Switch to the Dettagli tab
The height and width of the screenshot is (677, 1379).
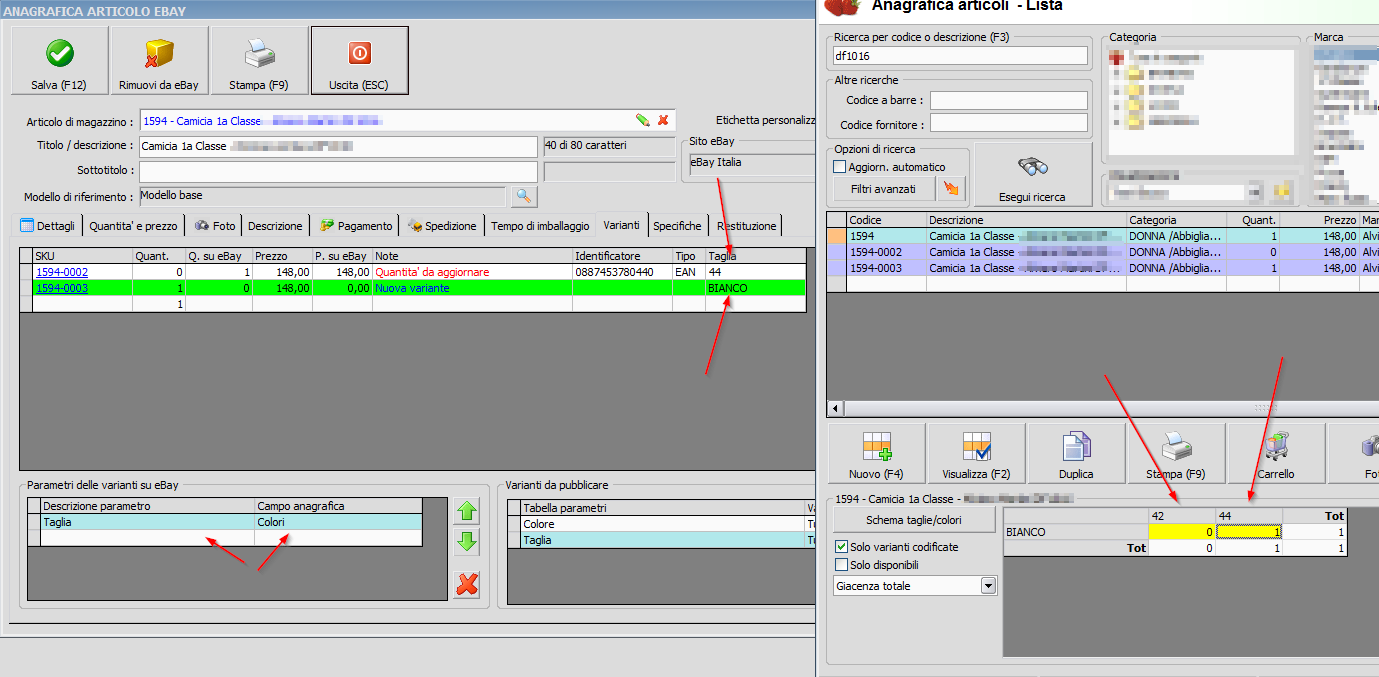pyautogui.click(x=49, y=225)
